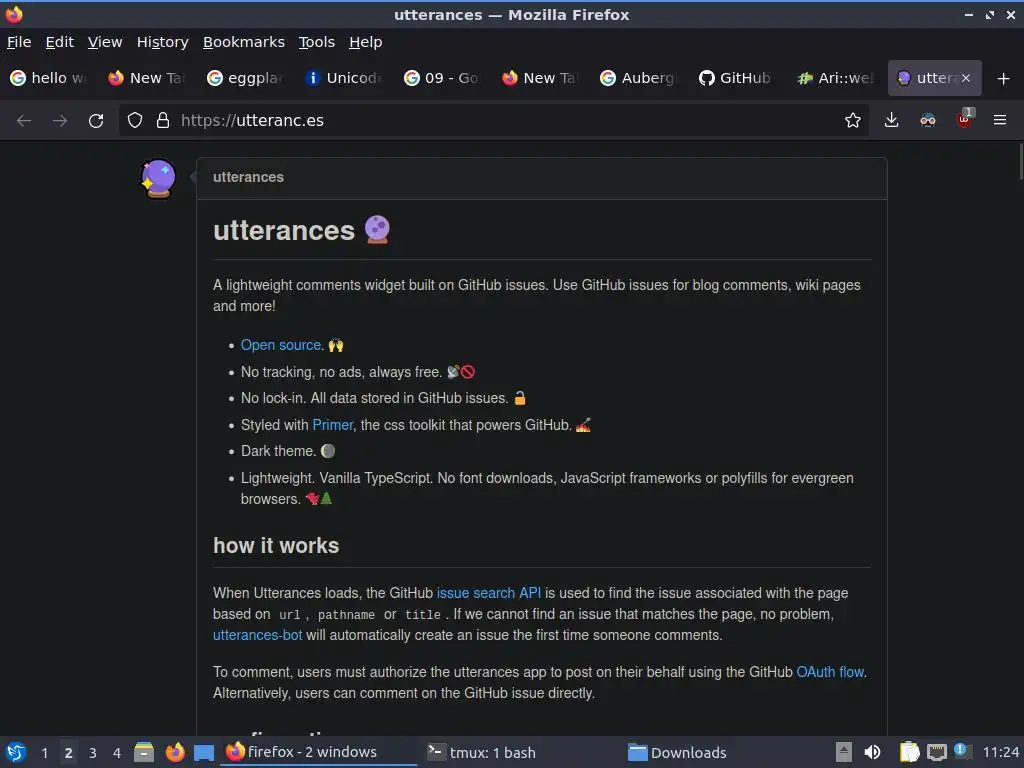Select 'tmux: 1 bash' taskbar entry
The width and height of the screenshot is (1024, 768).
pyautogui.click(x=519, y=752)
